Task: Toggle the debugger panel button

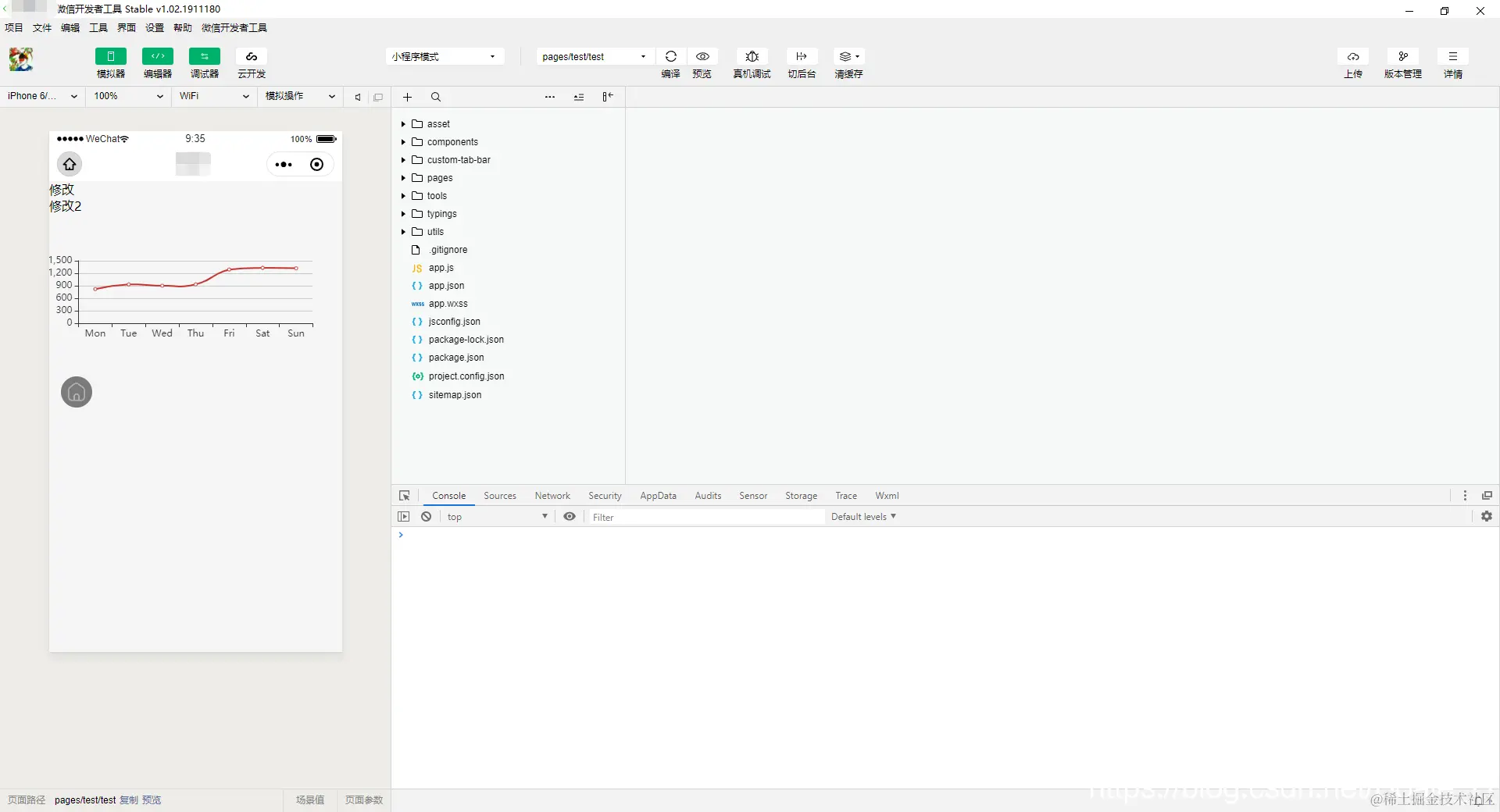Action: [204, 56]
